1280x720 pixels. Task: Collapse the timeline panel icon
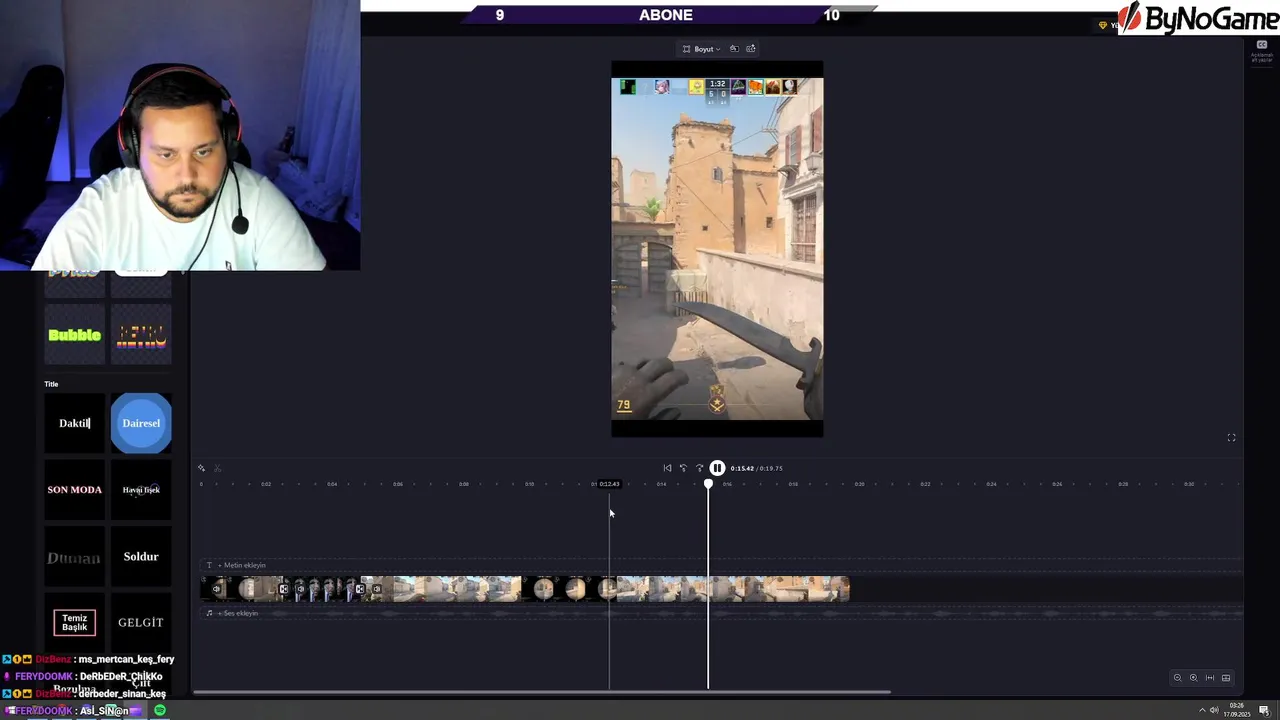tap(1226, 678)
